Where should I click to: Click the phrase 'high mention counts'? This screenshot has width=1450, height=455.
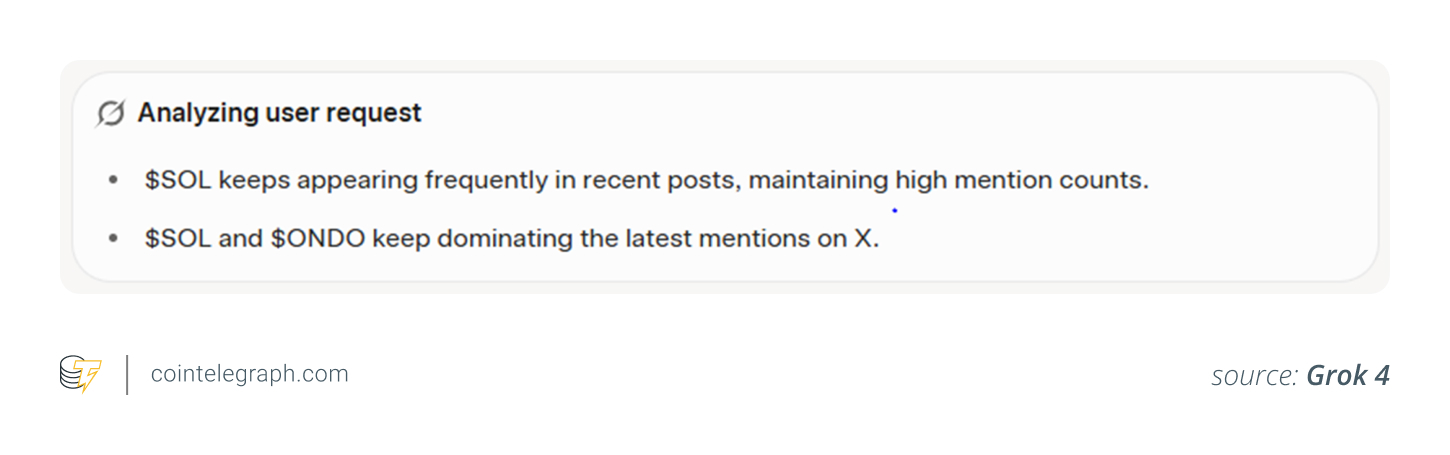coord(1021,181)
